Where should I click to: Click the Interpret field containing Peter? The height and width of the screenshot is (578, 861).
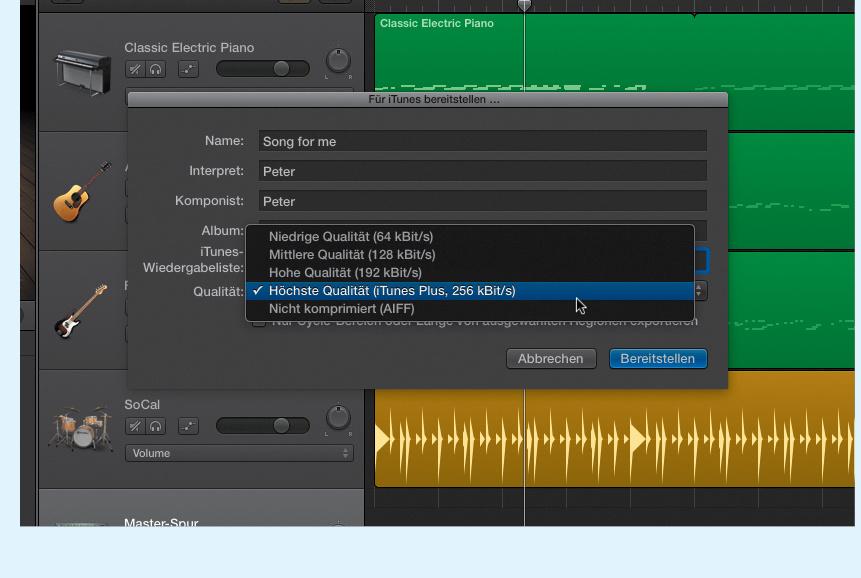pyautogui.click(x=482, y=171)
